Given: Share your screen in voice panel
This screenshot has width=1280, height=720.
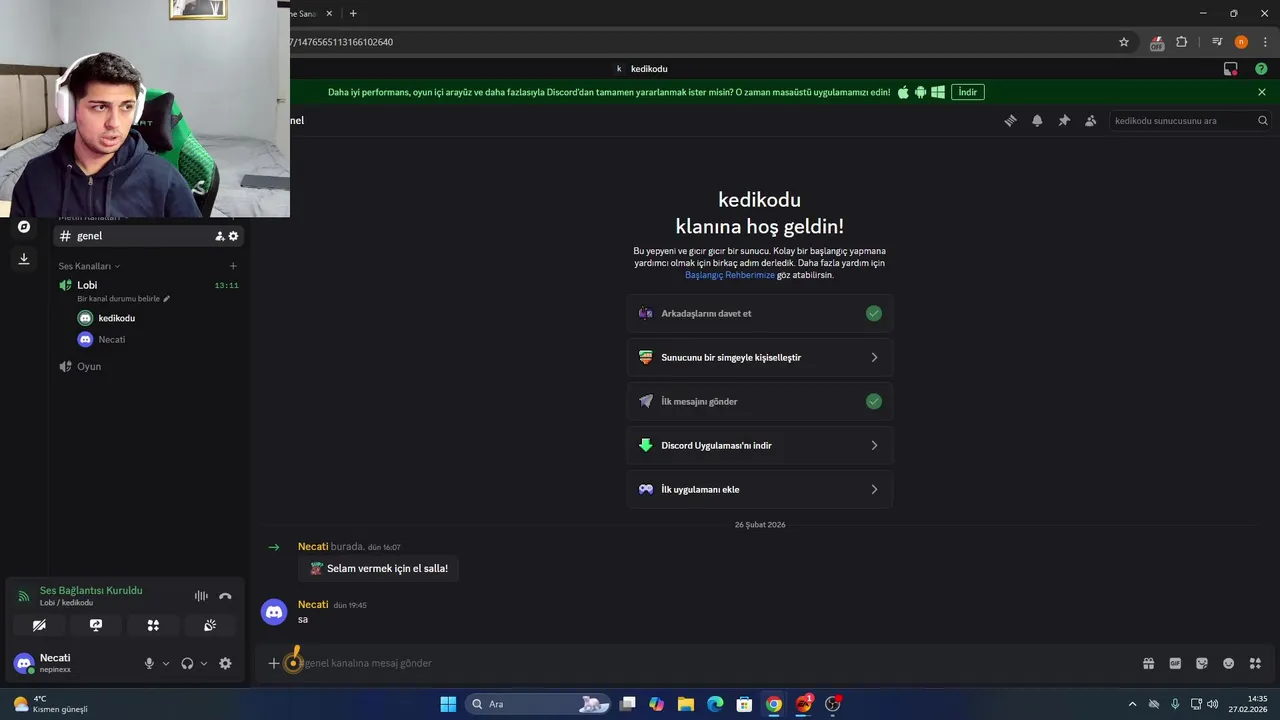Looking at the screenshot, I should click(x=96, y=625).
